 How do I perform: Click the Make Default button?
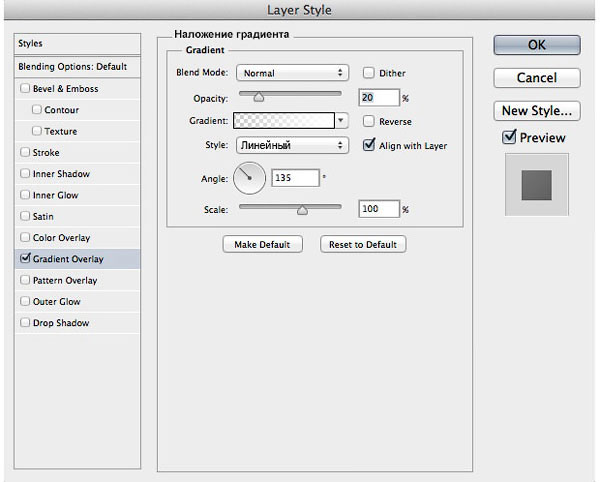[262, 244]
